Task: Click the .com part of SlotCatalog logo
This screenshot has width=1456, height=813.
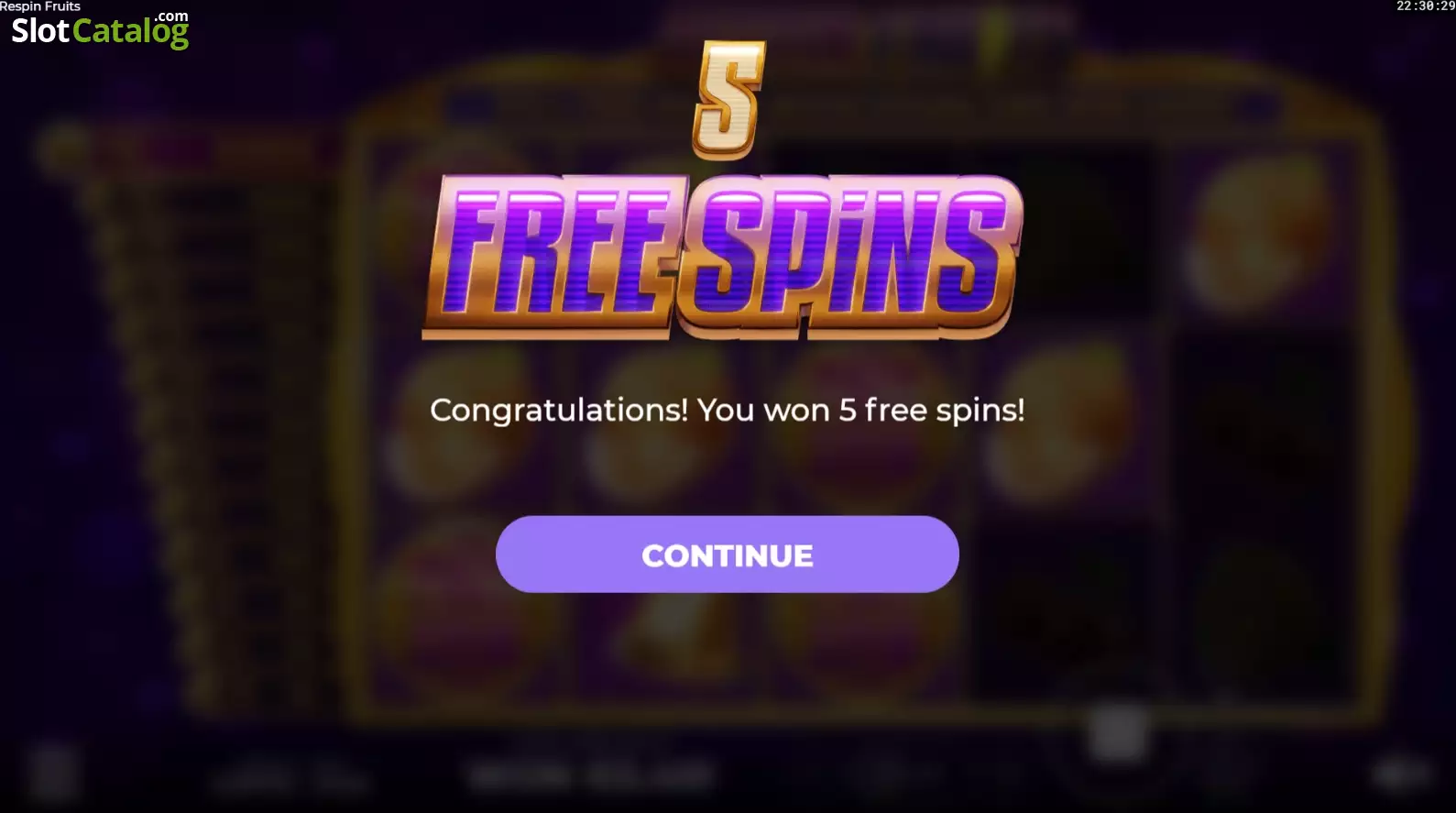Action: point(171,16)
